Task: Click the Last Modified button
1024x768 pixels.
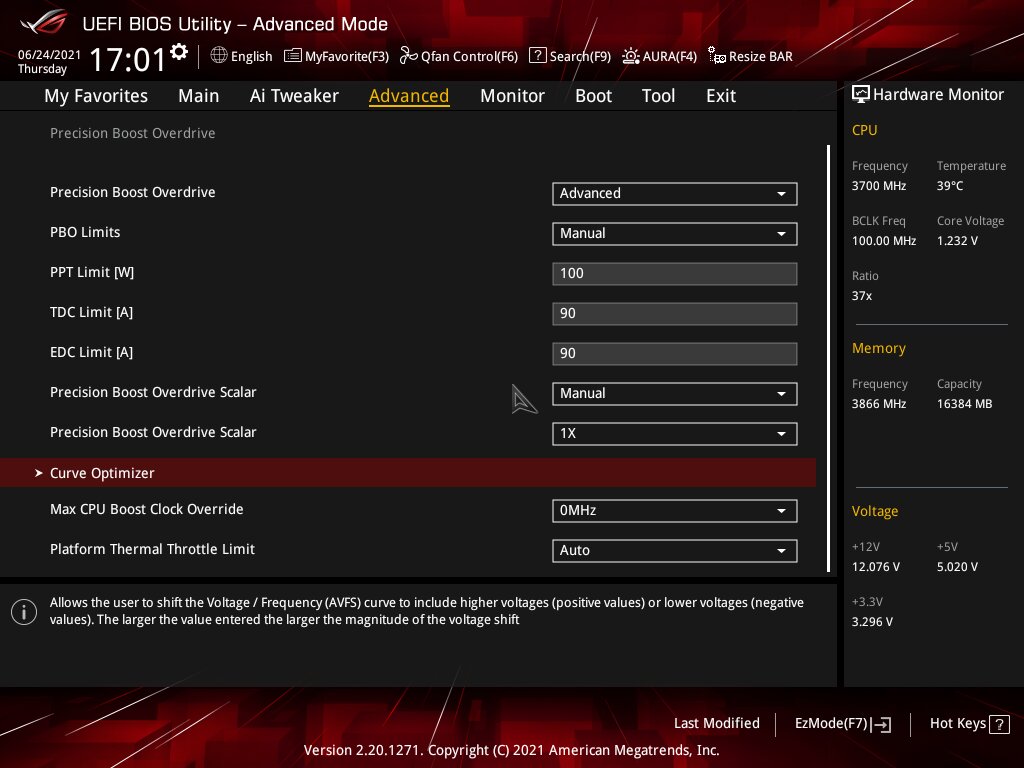Action: coord(716,724)
